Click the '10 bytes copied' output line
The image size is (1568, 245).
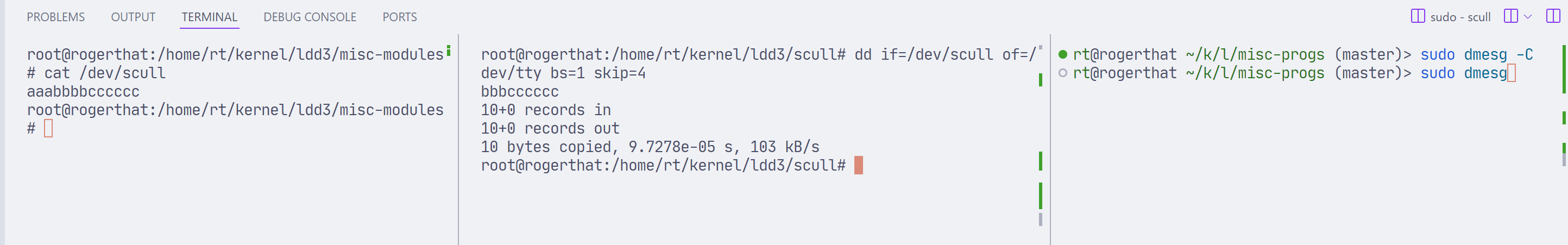(650, 147)
